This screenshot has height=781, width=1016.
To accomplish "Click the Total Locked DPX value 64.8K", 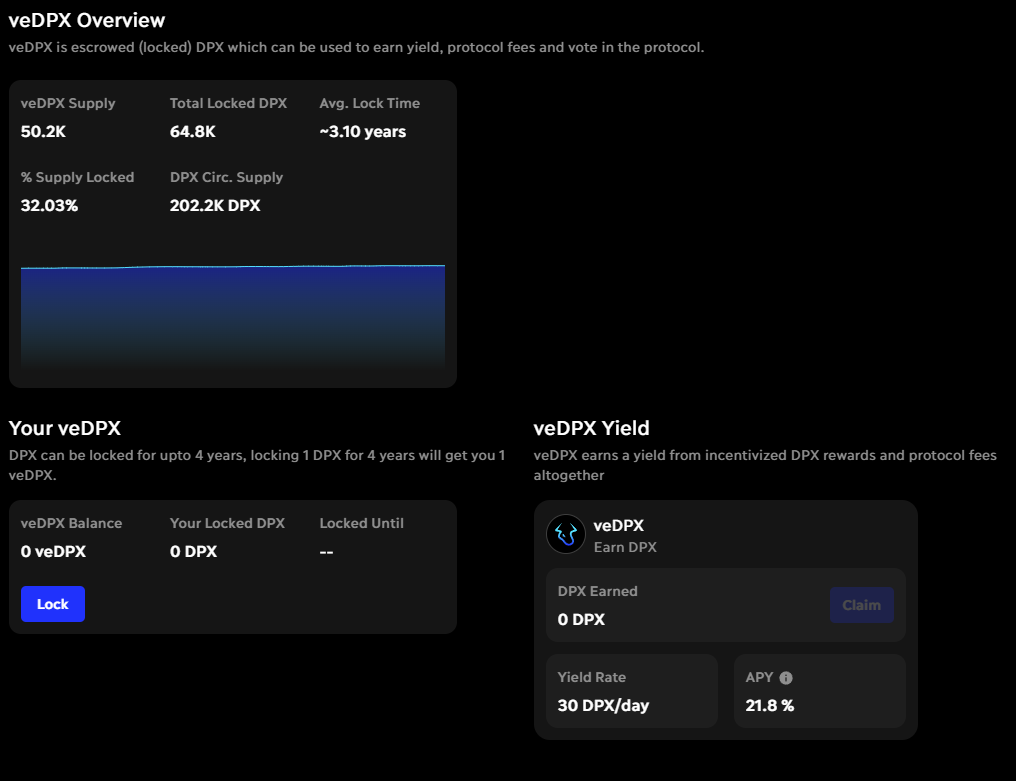I will (x=192, y=132).
